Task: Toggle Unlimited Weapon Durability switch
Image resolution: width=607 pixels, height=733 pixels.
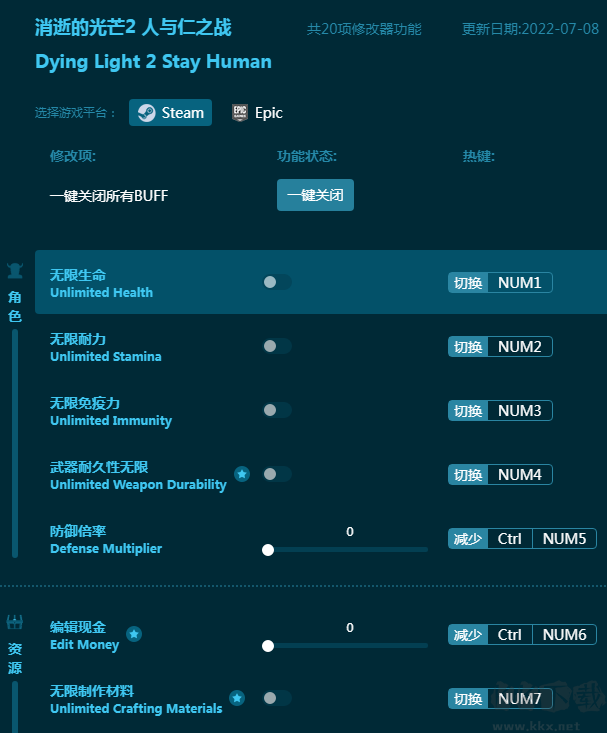Action: click(277, 474)
